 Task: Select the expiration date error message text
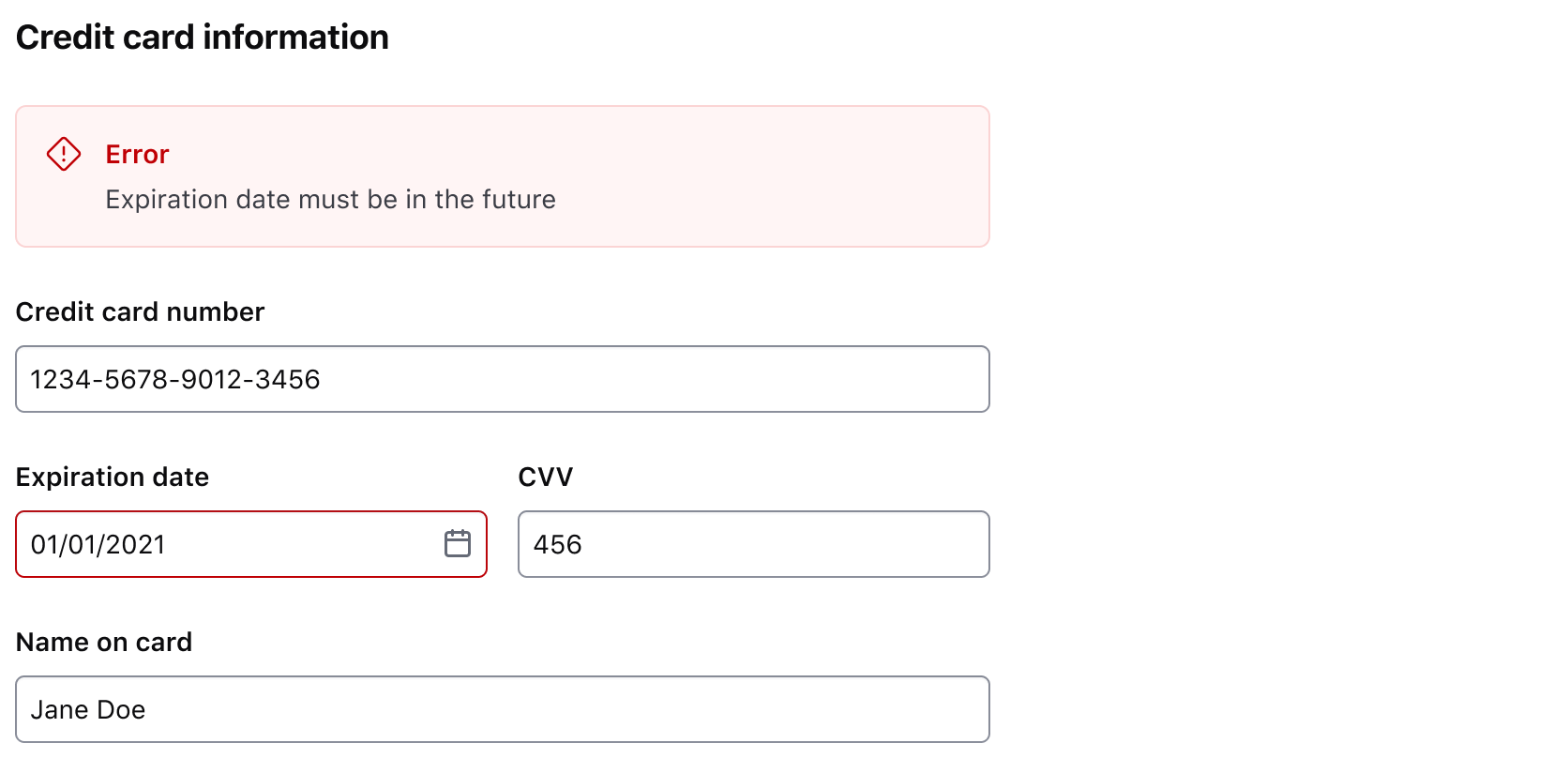tap(330, 199)
